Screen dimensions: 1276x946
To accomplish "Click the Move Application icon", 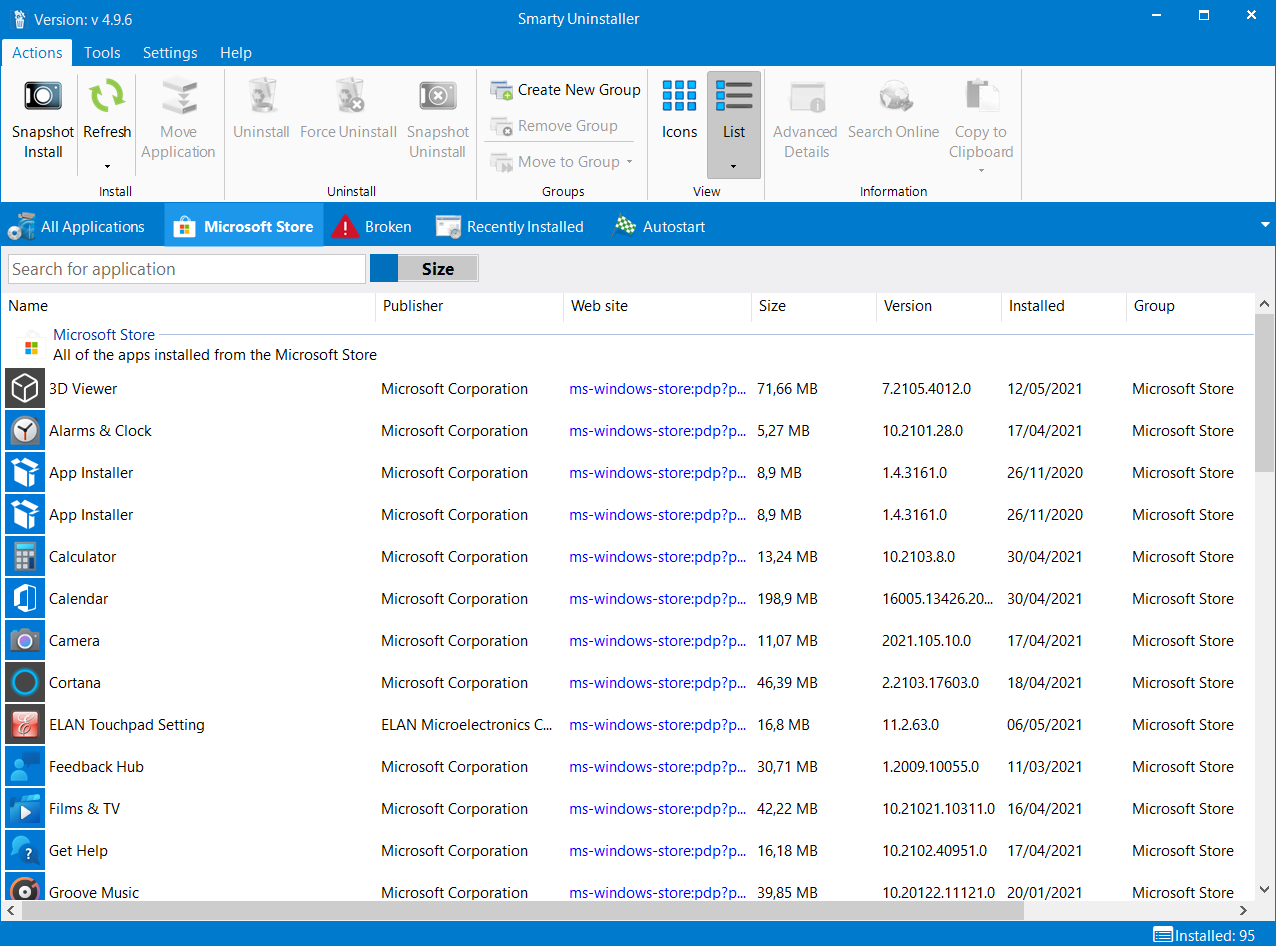I will pos(179,97).
